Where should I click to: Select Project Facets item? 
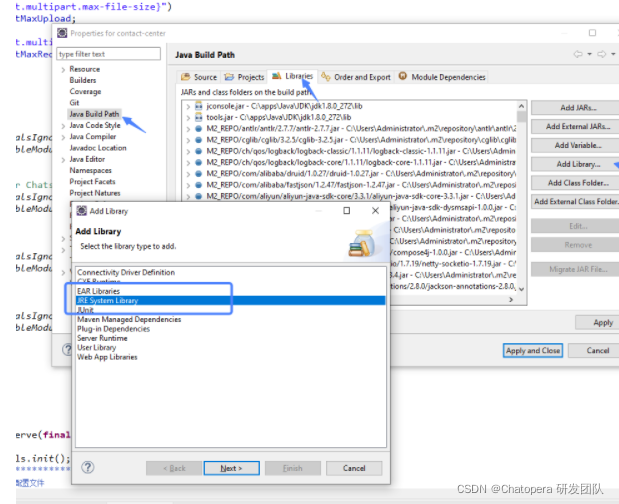[92, 182]
